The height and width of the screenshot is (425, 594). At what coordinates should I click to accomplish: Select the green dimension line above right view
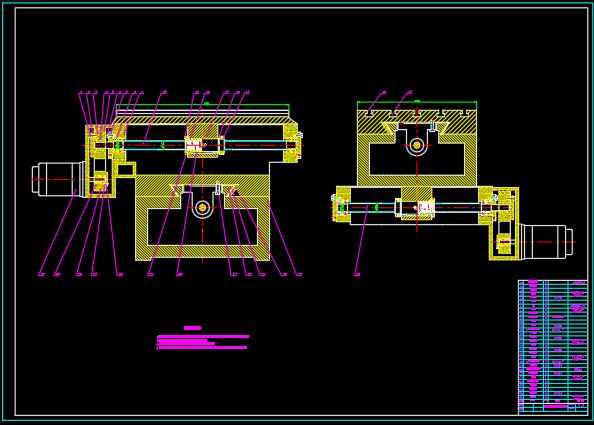pyautogui.click(x=417, y=102)
